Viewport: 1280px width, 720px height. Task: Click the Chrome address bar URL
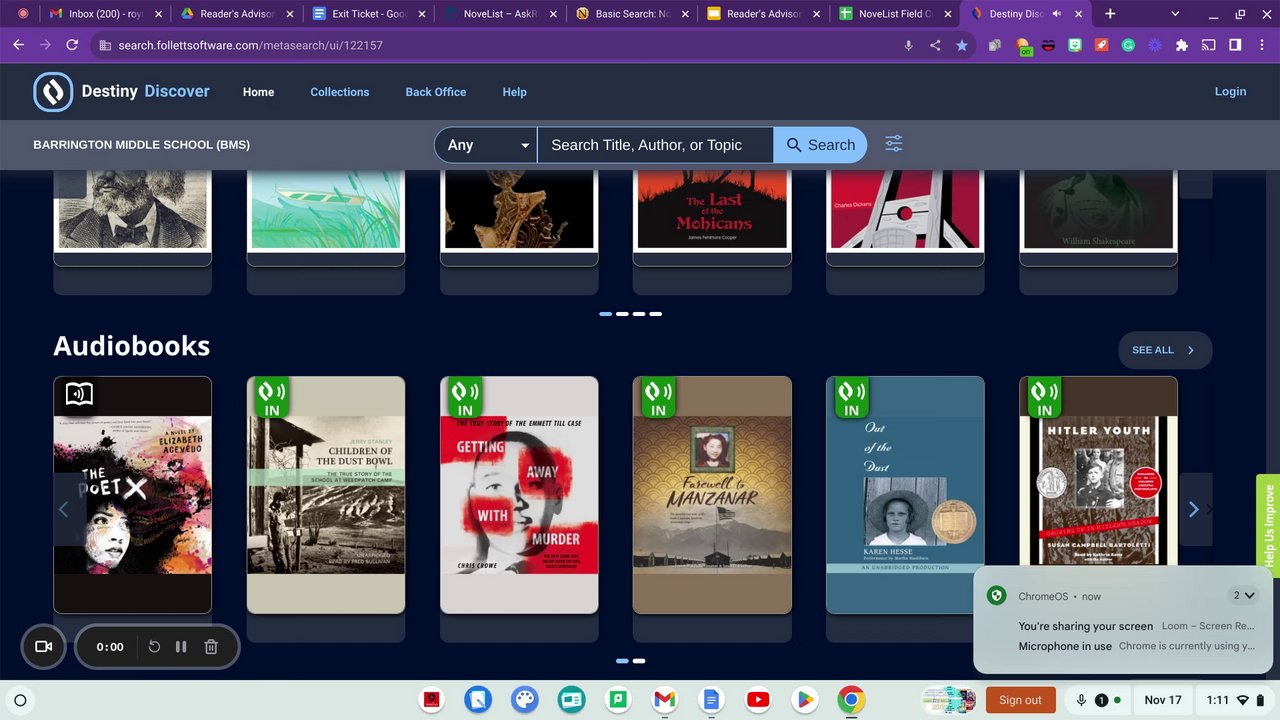tap(250, 45)
